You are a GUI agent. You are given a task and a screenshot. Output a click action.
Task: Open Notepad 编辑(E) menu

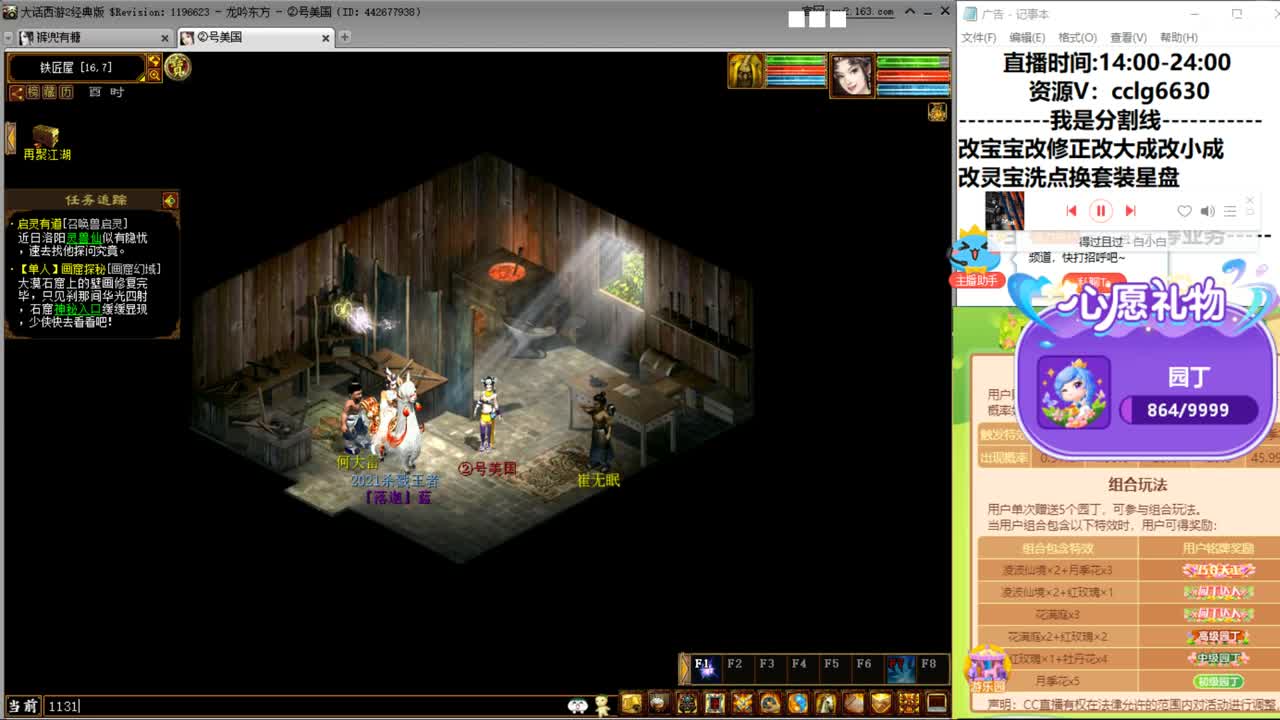pos(1027,38)
